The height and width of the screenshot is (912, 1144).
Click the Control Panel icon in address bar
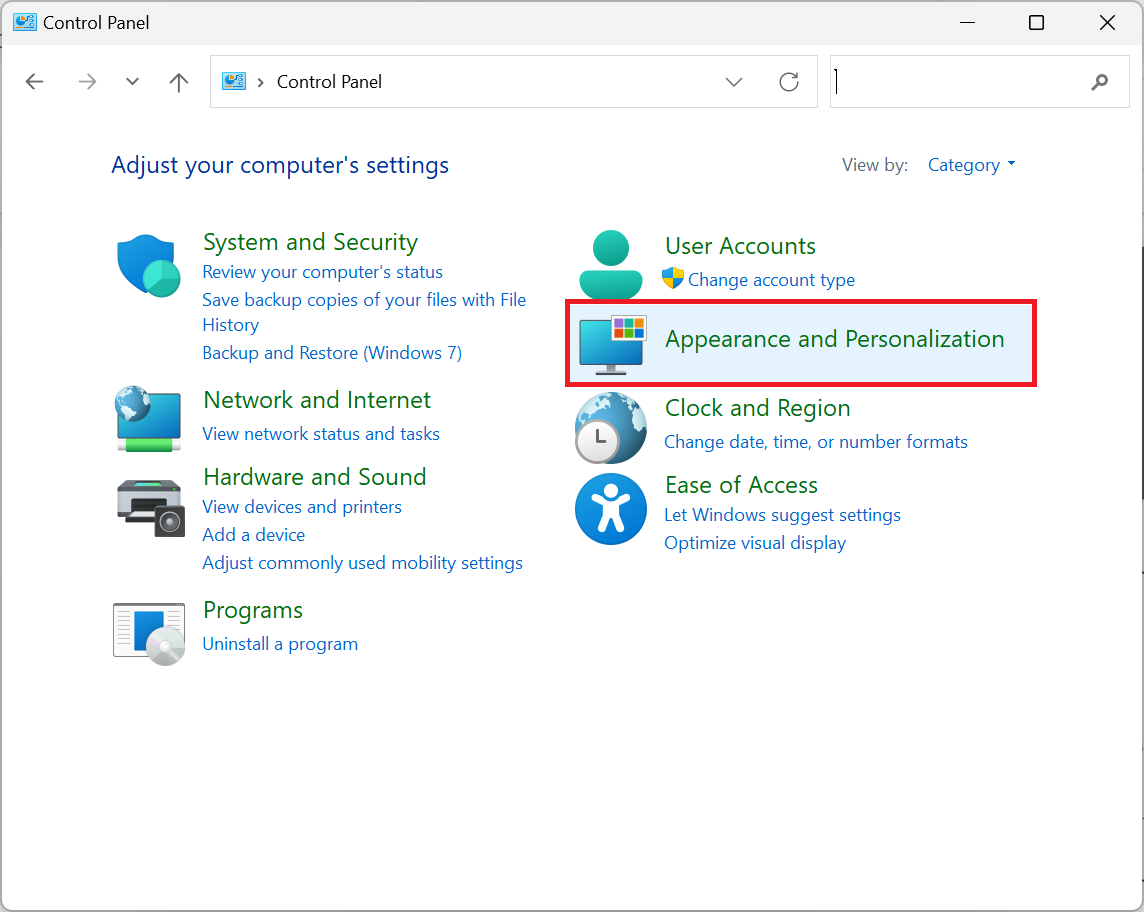(x=233, y=82)
